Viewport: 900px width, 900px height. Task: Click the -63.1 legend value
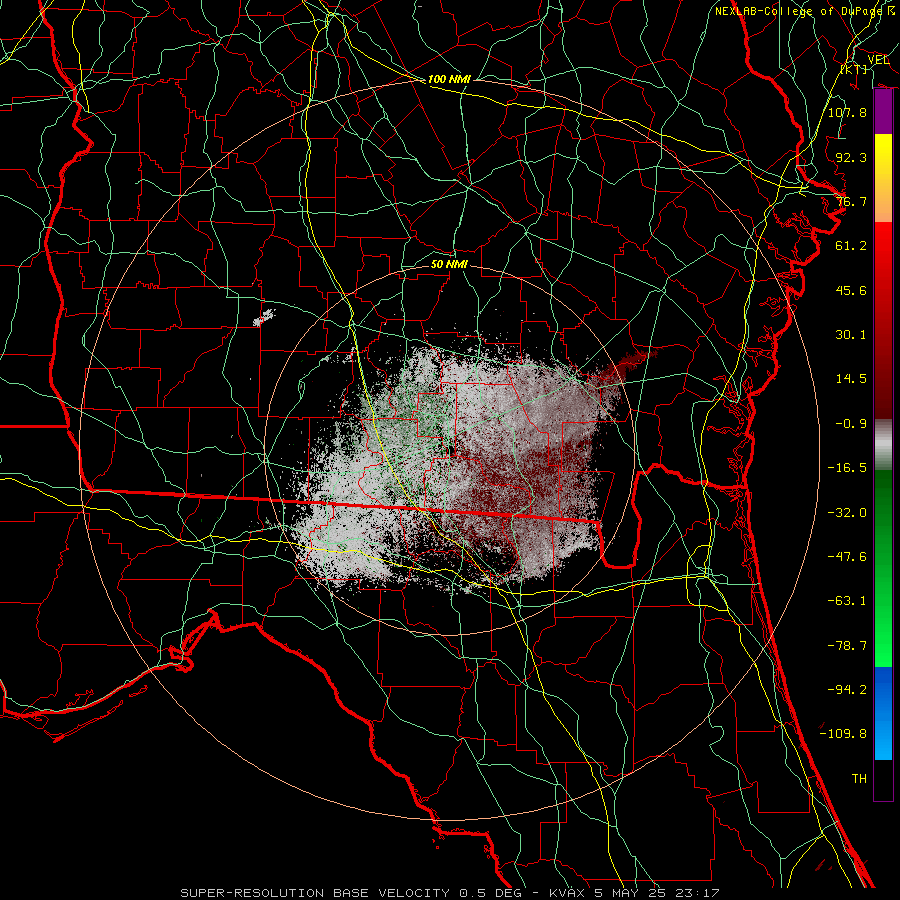[x=847, y=601]
